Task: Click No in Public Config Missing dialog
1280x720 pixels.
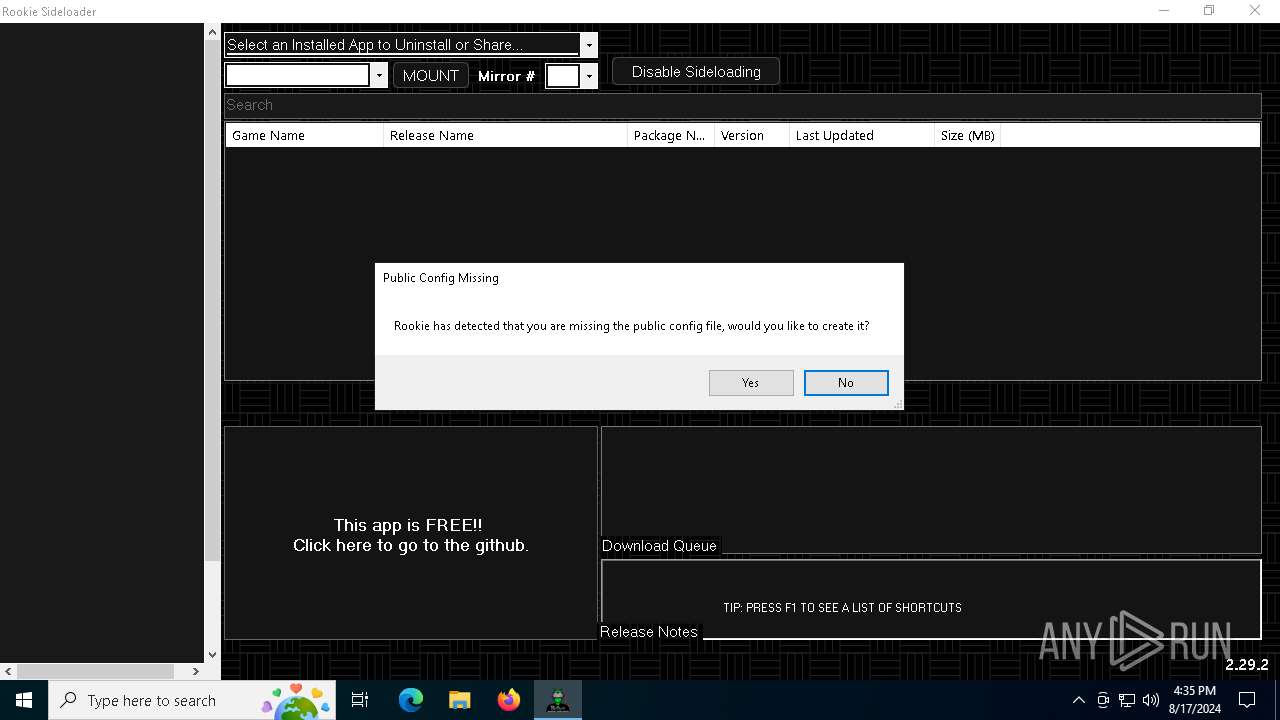Action: coord(846,383)
